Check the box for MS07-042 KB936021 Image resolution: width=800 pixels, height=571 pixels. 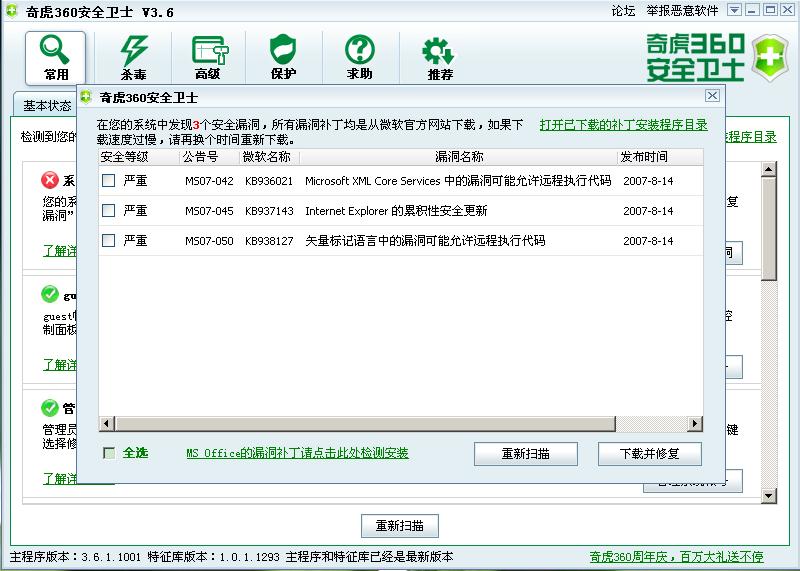pyautogui.click(x=109, y=180)
